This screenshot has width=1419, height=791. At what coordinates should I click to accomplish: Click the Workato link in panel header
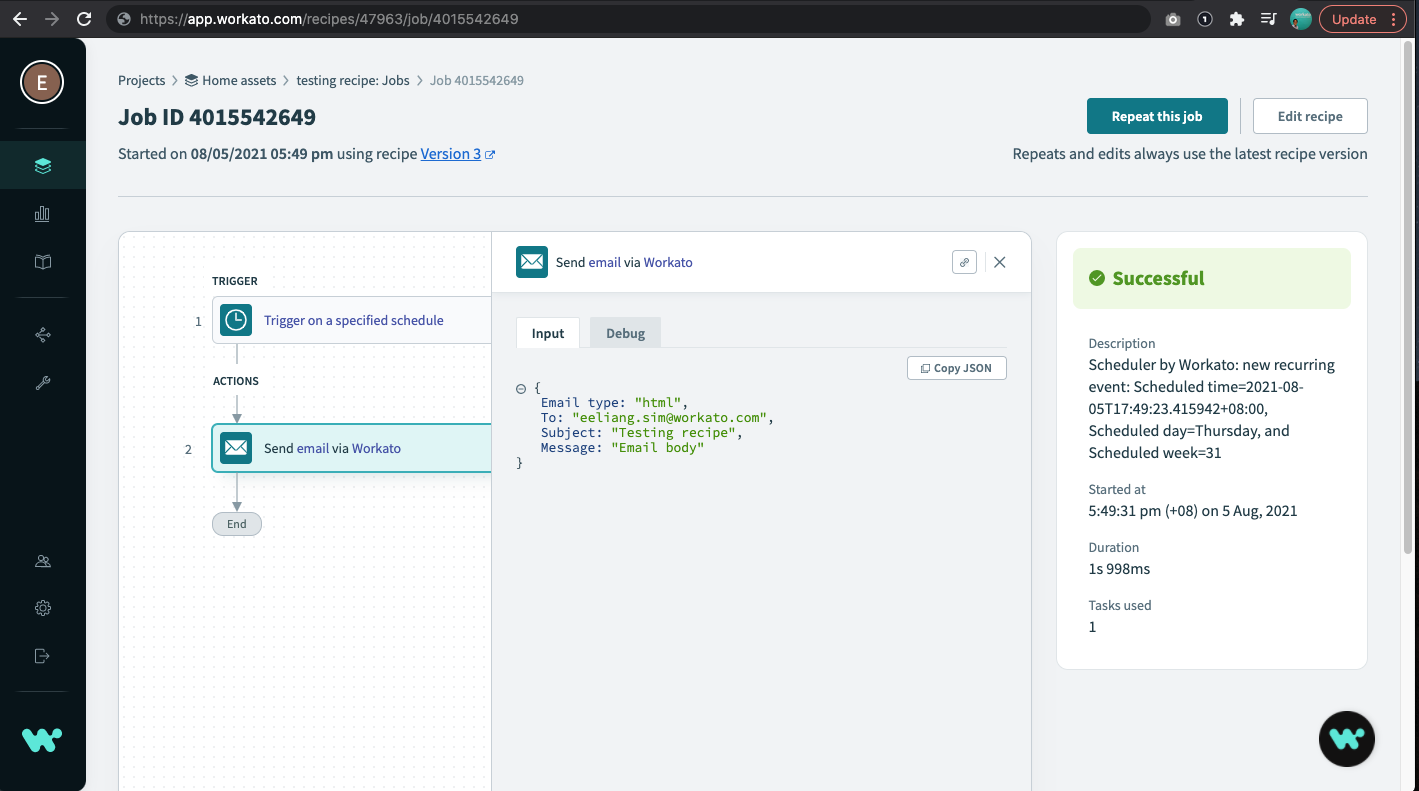[x=668, y=262]
